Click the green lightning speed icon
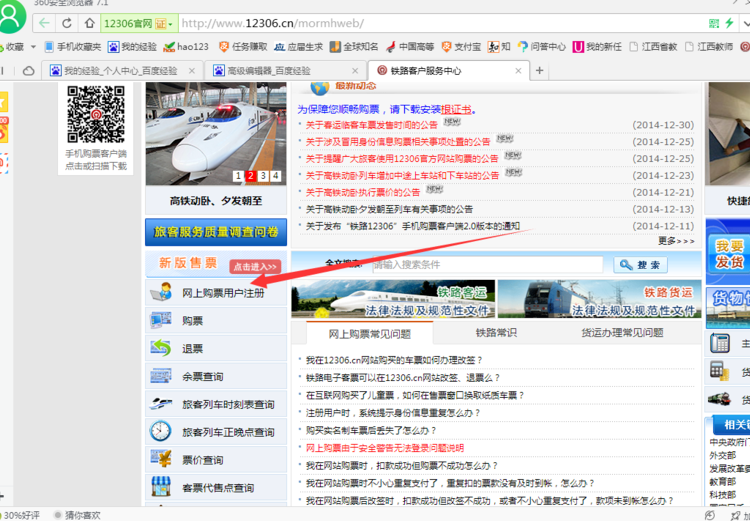750x521 pixels. [x=730, y=23]
